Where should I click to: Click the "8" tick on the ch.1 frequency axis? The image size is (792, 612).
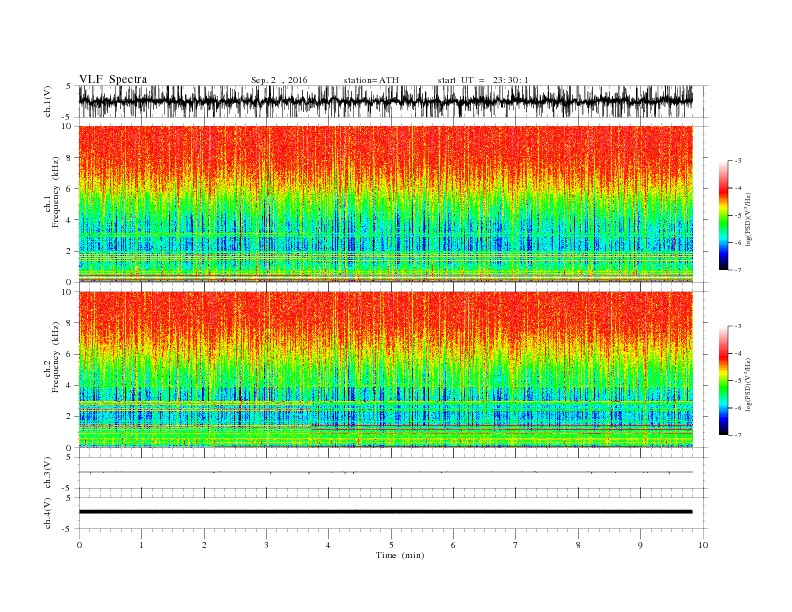[x=70, y=158]
